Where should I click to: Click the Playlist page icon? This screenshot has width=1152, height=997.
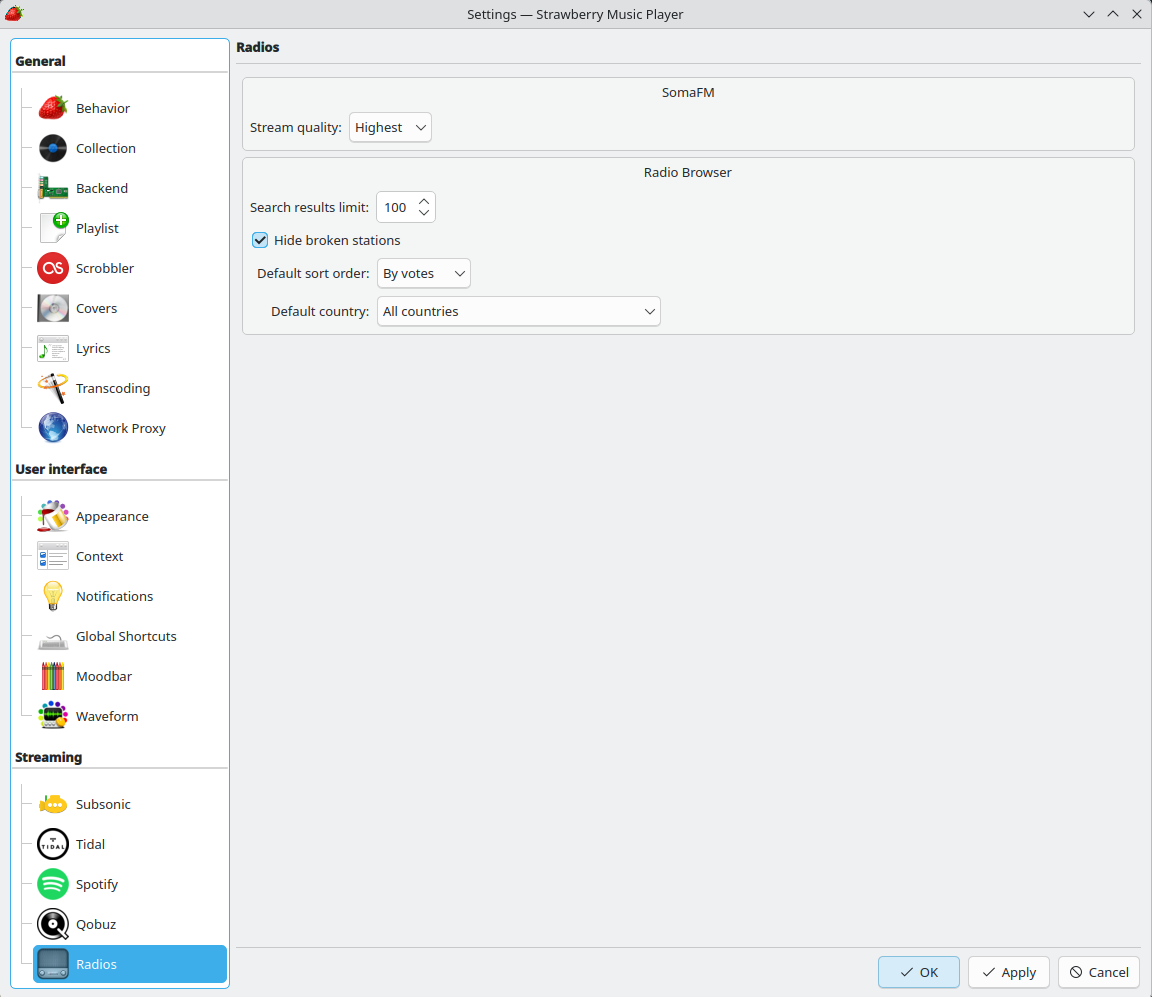point(53,228)
